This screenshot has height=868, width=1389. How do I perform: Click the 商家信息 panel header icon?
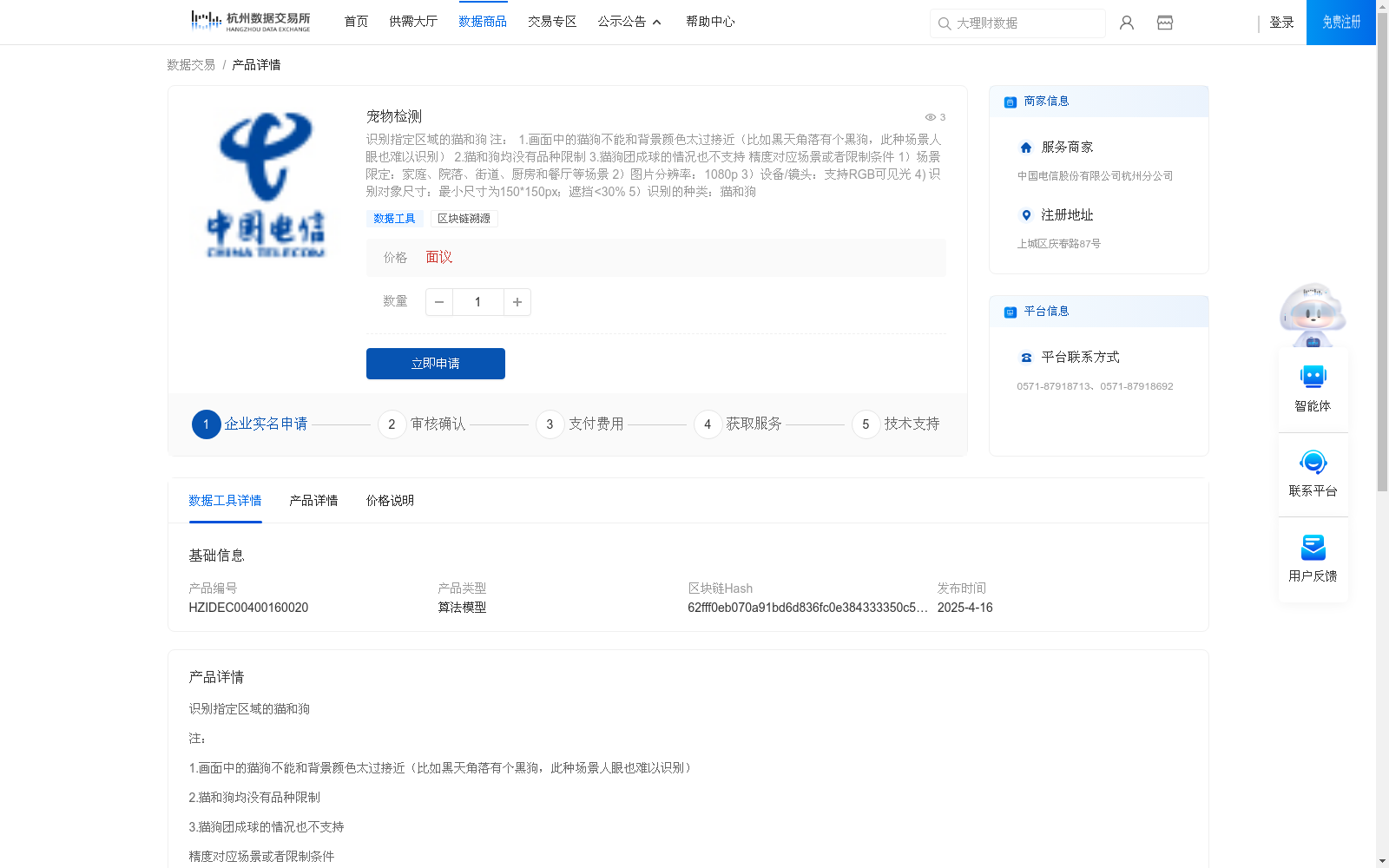coord(1009,102)
